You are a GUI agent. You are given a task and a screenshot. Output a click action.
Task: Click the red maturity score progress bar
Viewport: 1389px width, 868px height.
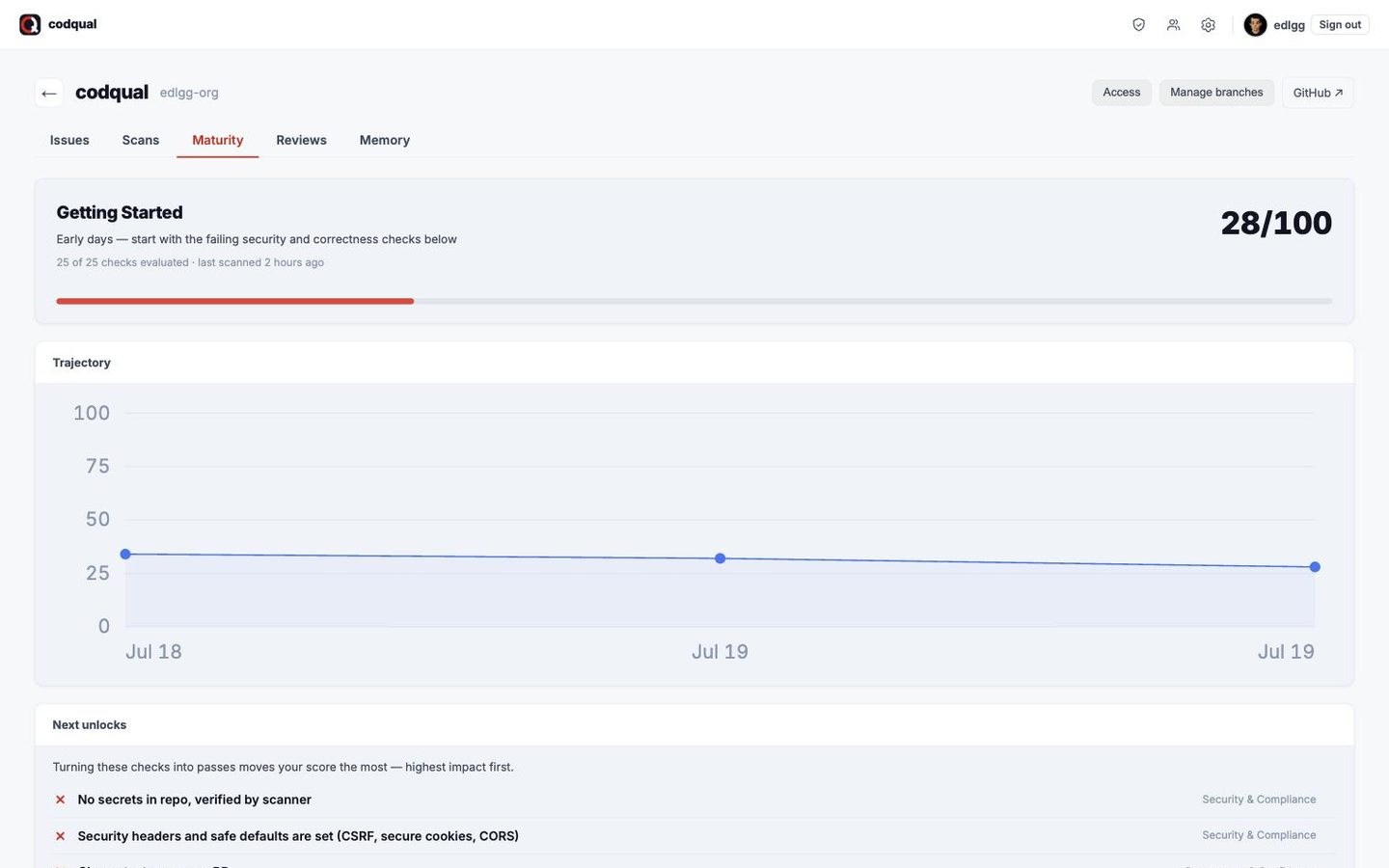tap(235, 301)
